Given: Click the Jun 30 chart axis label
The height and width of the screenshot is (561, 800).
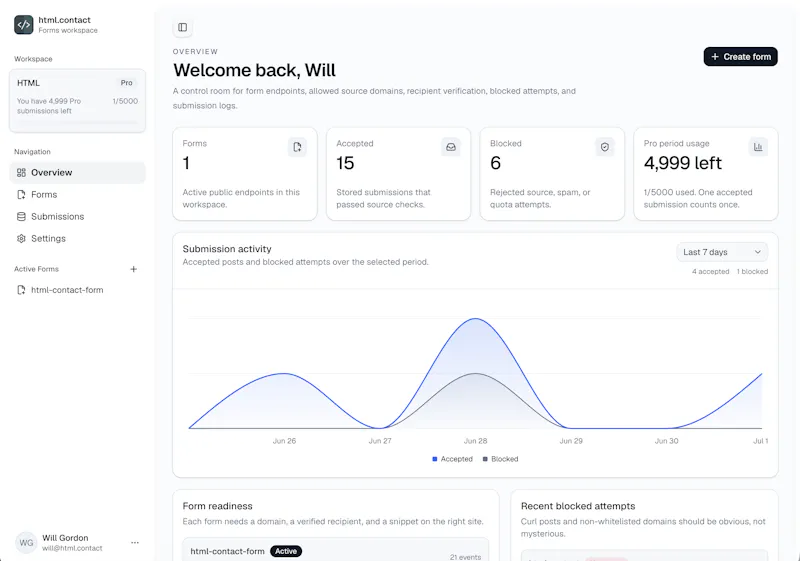Looking at the screenshot, I should [x=666, y=441].
